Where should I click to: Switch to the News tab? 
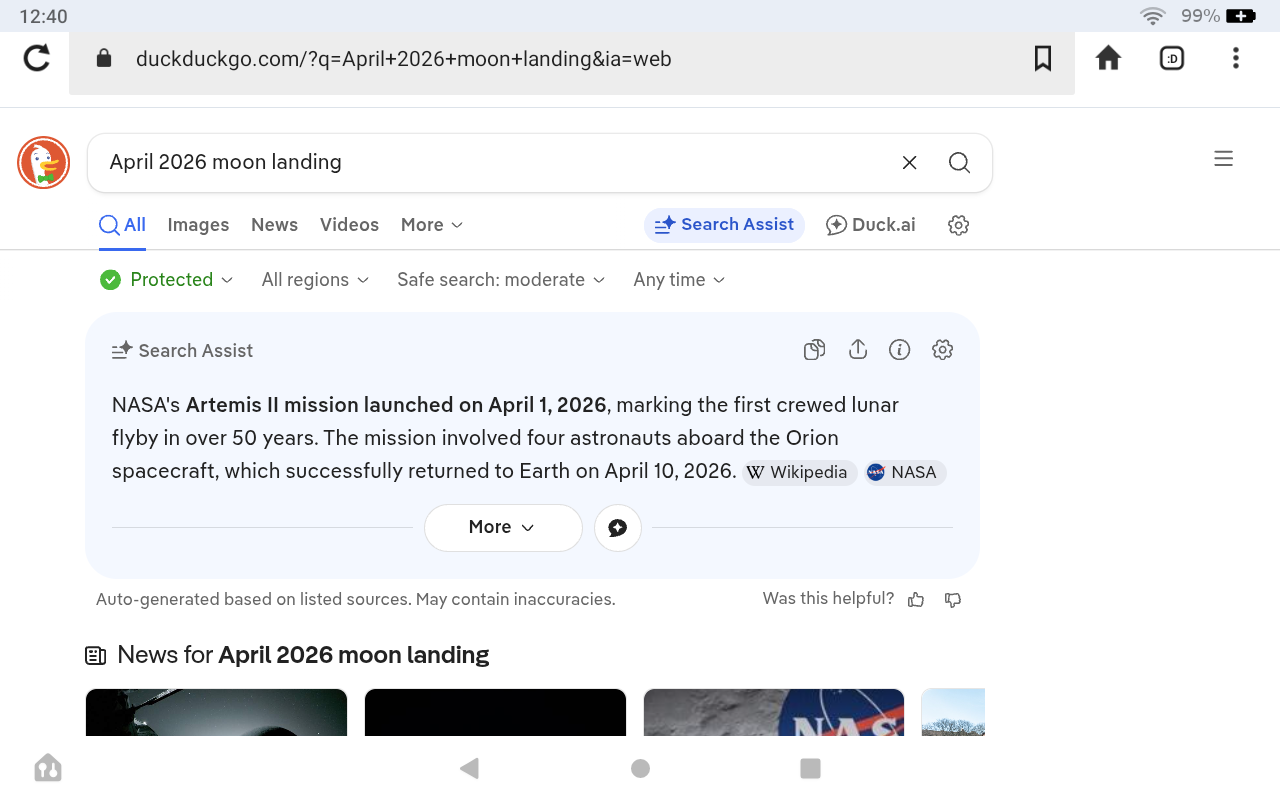tap(274, 225)
